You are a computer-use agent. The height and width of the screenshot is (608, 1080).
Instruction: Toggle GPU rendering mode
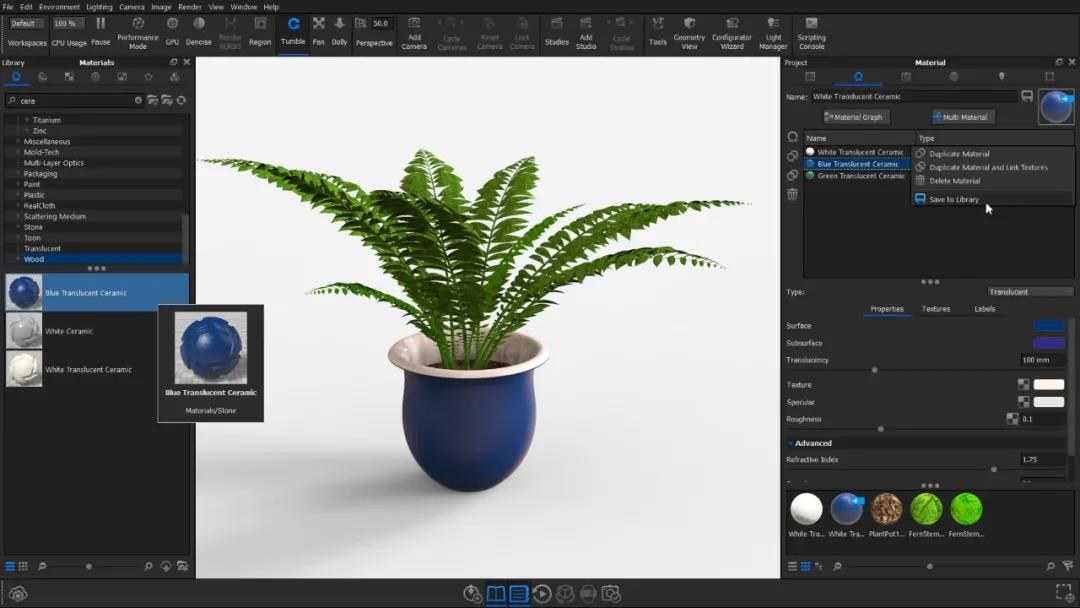[172, 30]
